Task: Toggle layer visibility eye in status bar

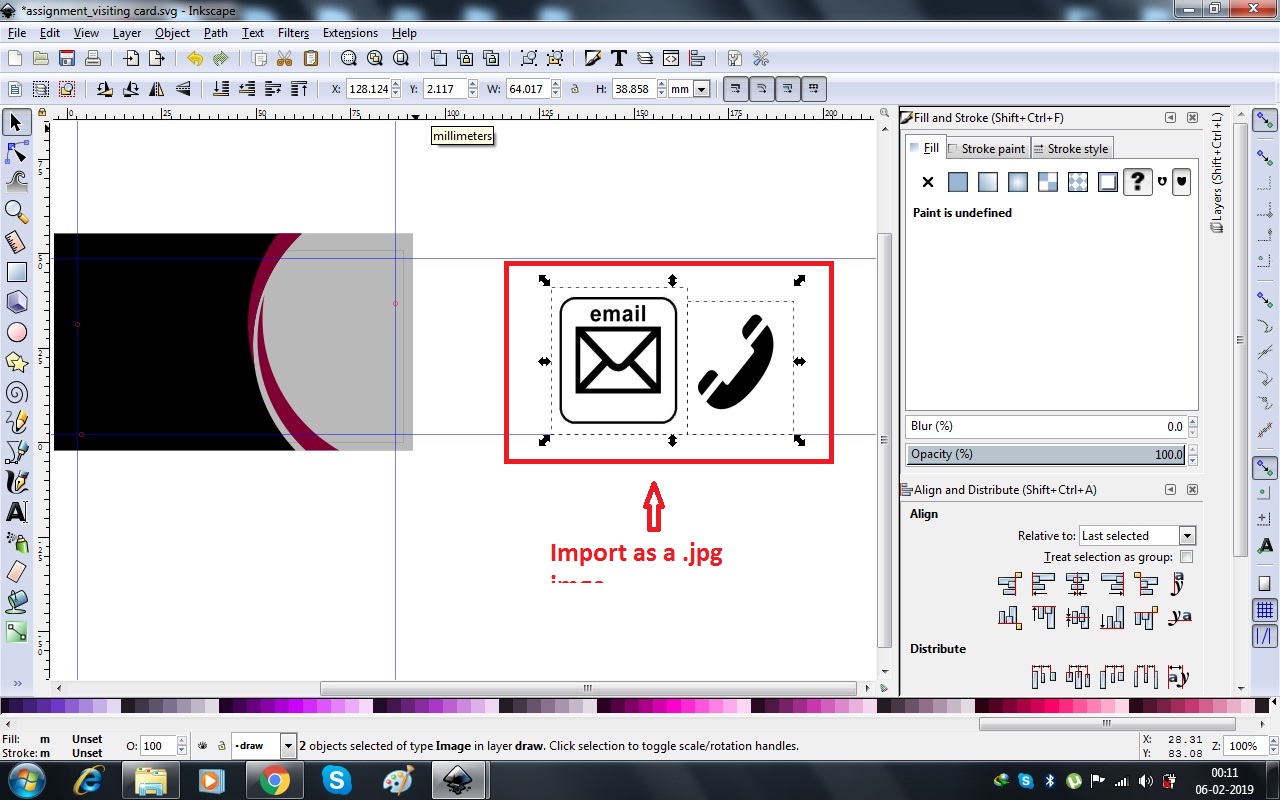Action: tap(203, 746)
